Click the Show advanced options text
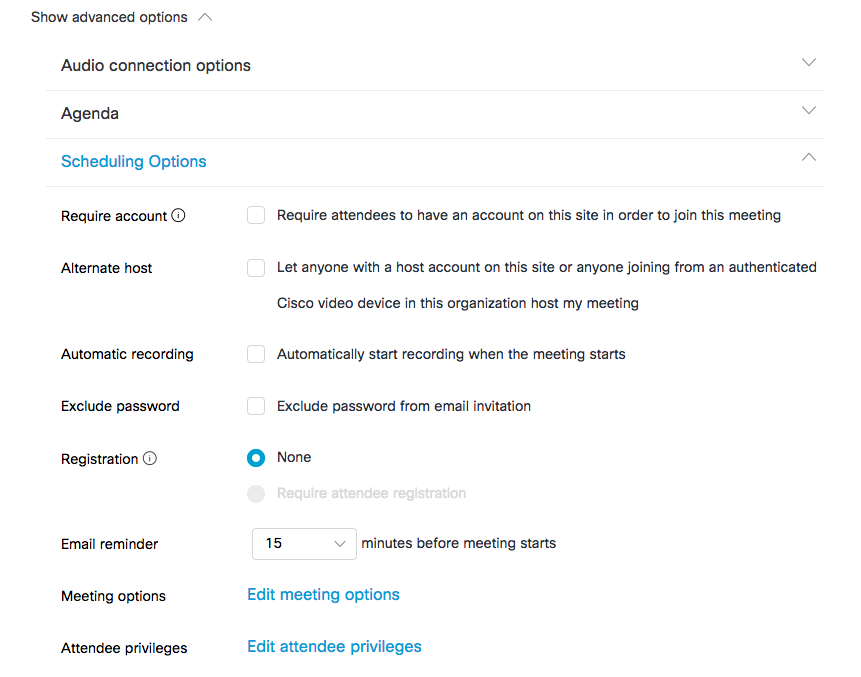861x677 pixels. (109, 18)
